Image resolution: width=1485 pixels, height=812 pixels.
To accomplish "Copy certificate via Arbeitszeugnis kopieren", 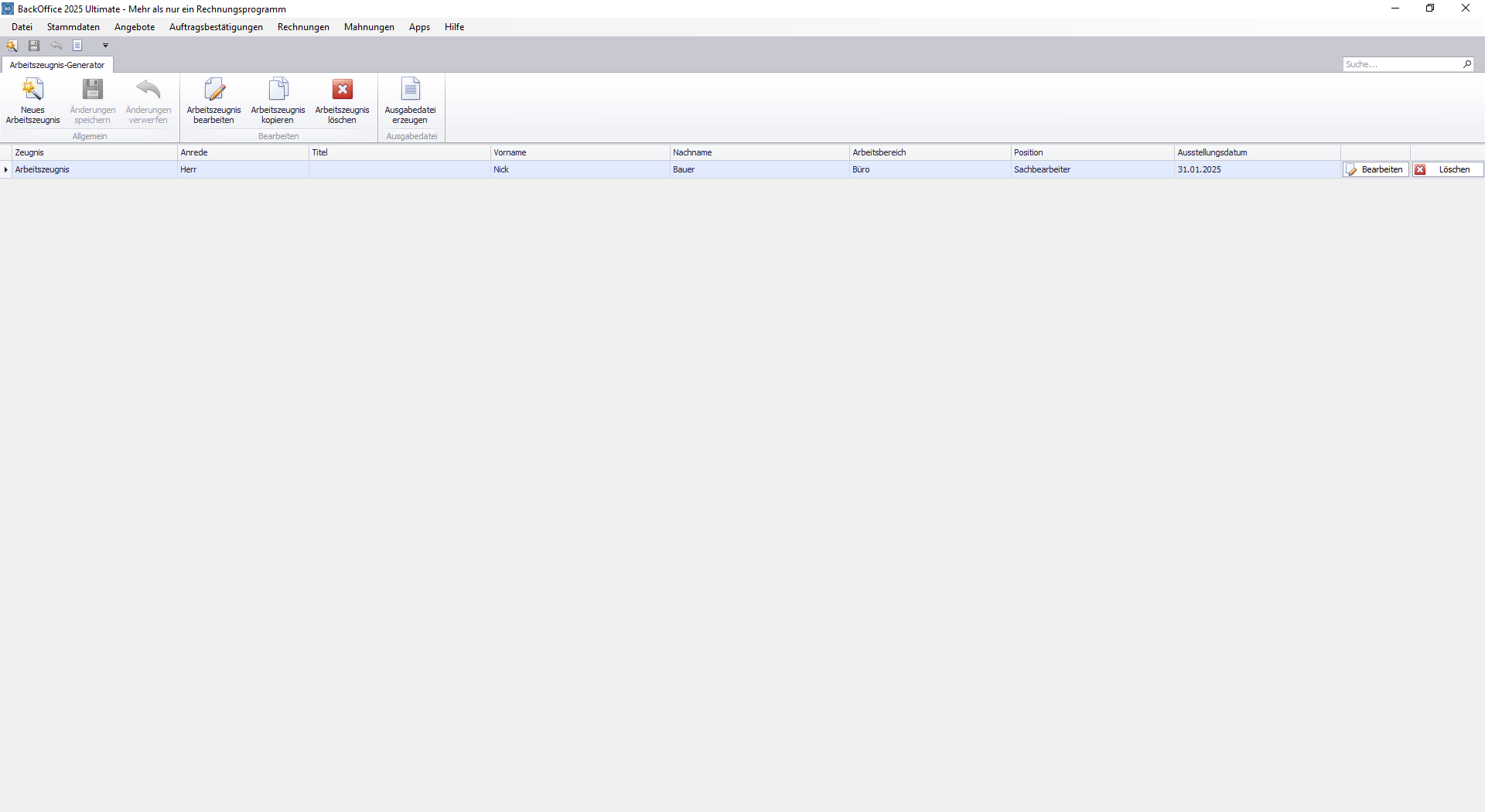I will [278, 101].
